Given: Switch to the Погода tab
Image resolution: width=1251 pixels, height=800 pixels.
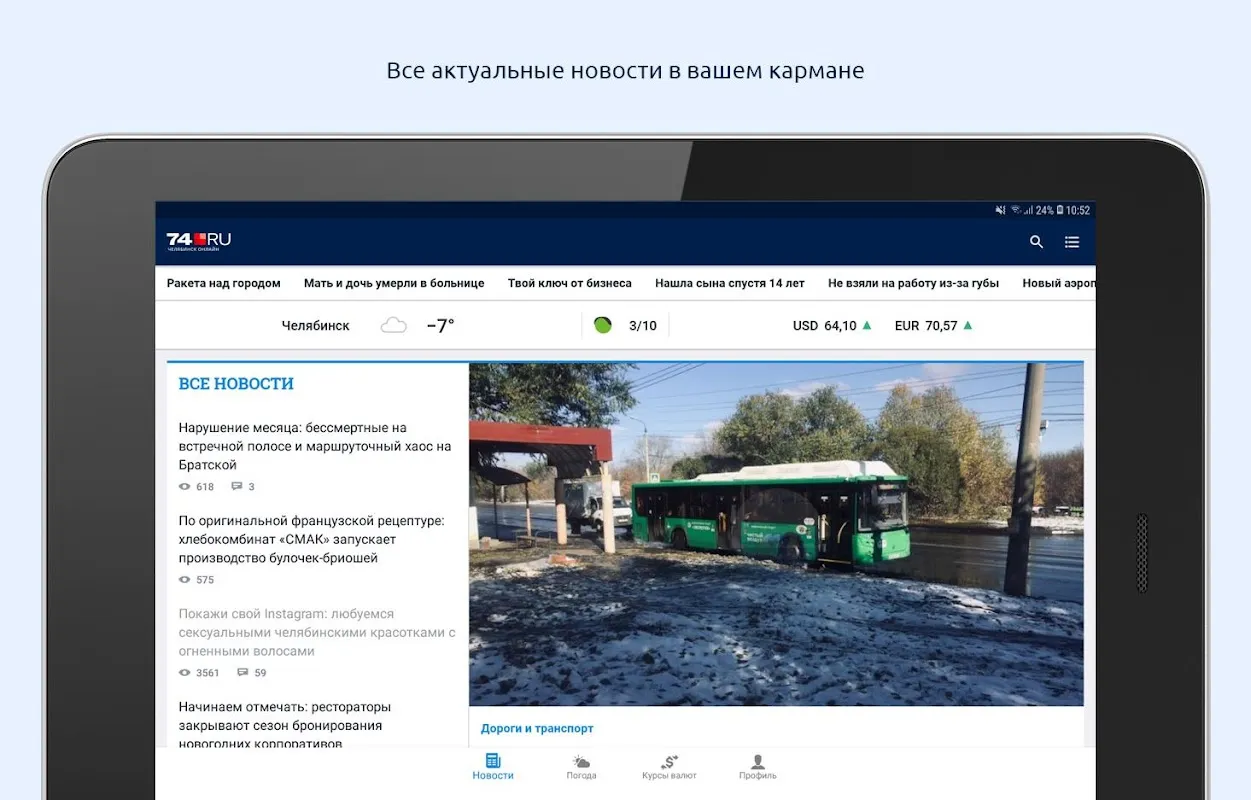Looking at the screenshot, I should [581, 767].
